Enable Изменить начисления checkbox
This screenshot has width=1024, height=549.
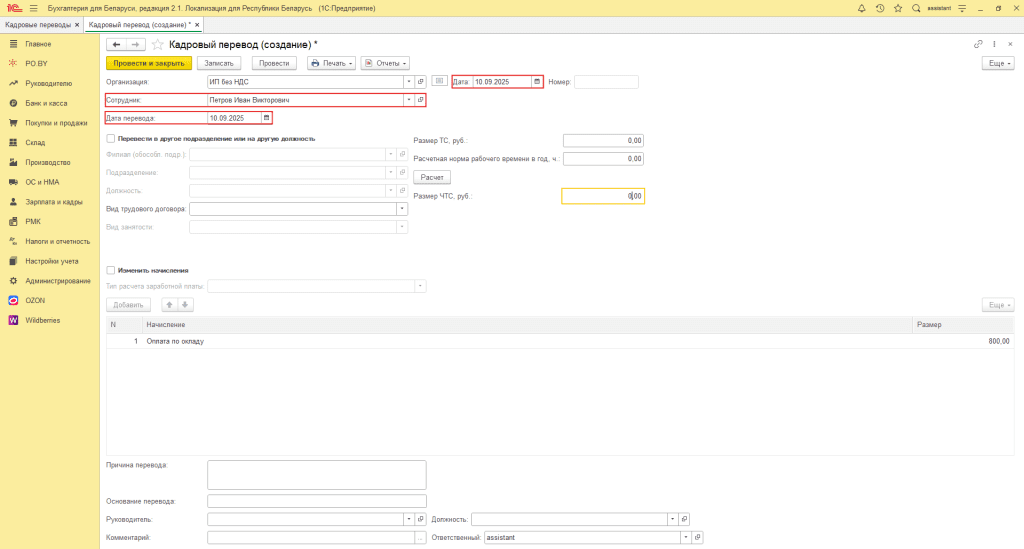pyautogui.click(x=110, y=270)
